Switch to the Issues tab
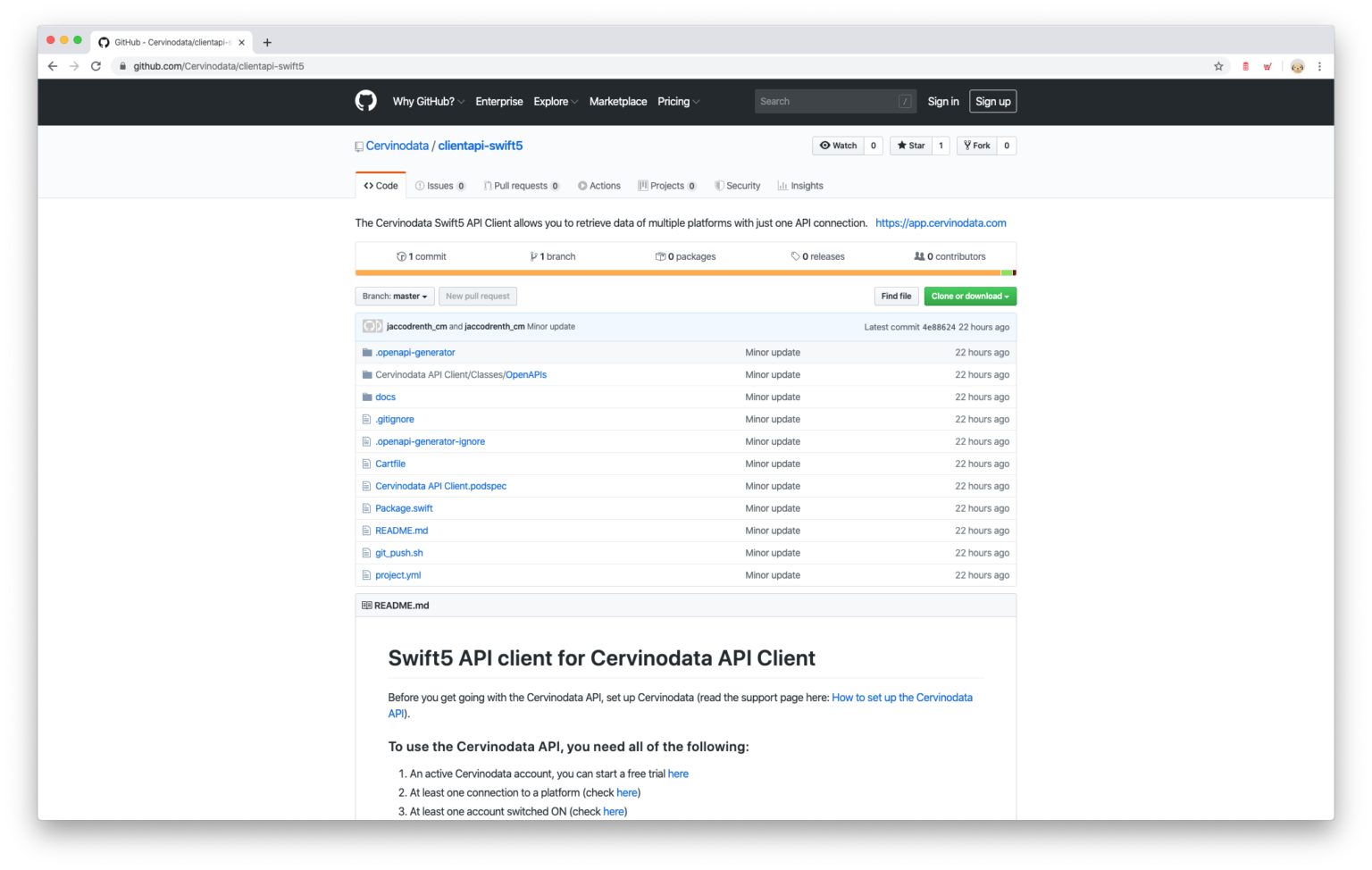This screenshot has width=1372, height=870. coord(441,185)
